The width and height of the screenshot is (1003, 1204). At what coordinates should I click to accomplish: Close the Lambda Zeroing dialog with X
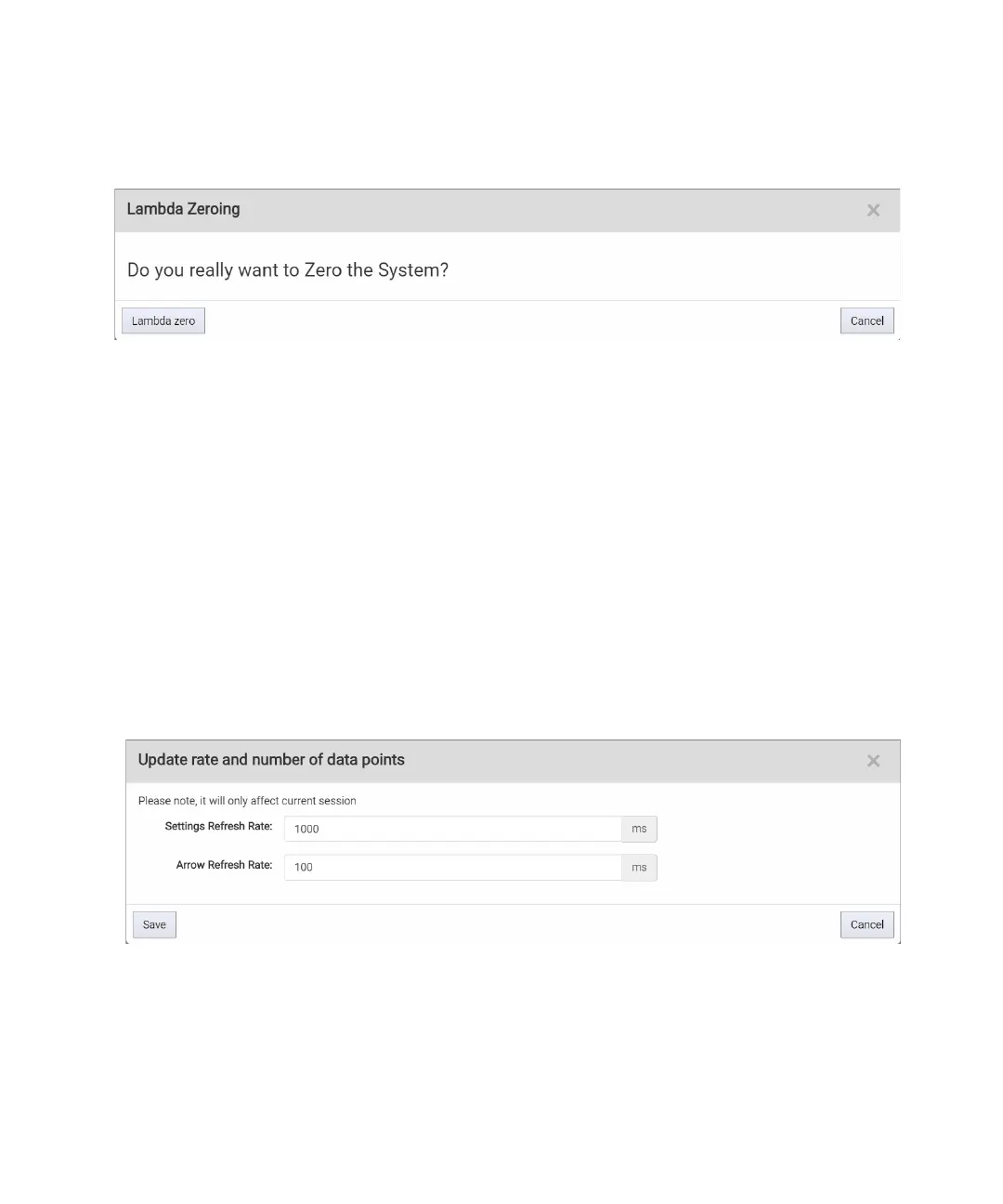(873, 210)
